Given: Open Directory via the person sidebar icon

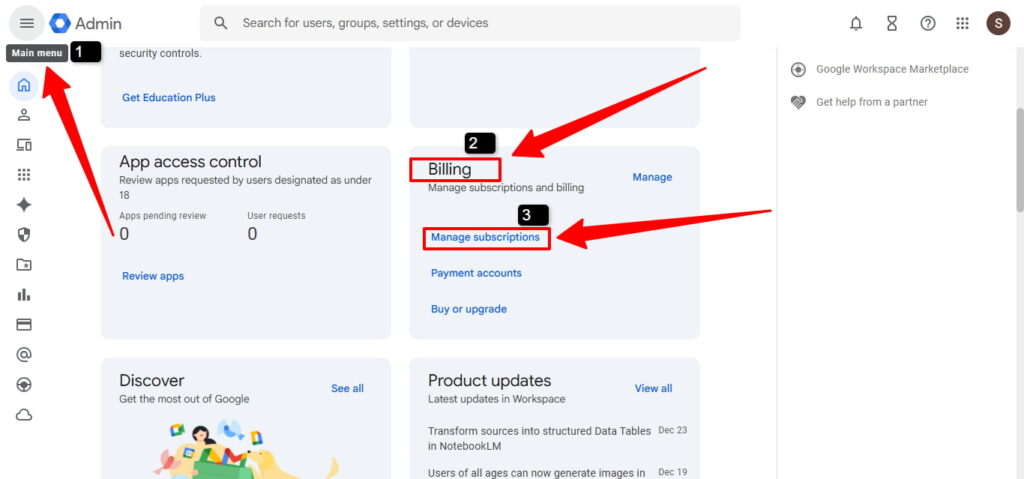Looking at the screenshot, I should pyautogui.click(x=24, y=115).
